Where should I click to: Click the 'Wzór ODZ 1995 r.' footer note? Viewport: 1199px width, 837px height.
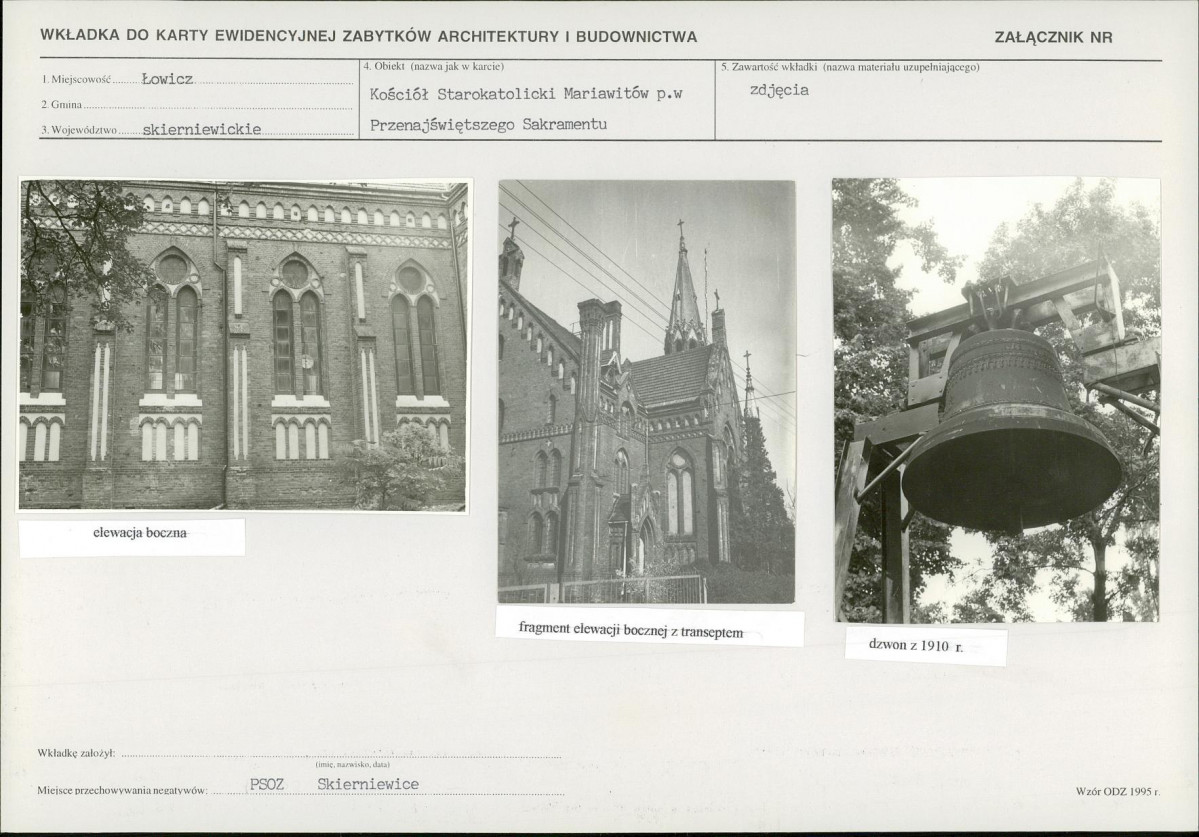1117,792
